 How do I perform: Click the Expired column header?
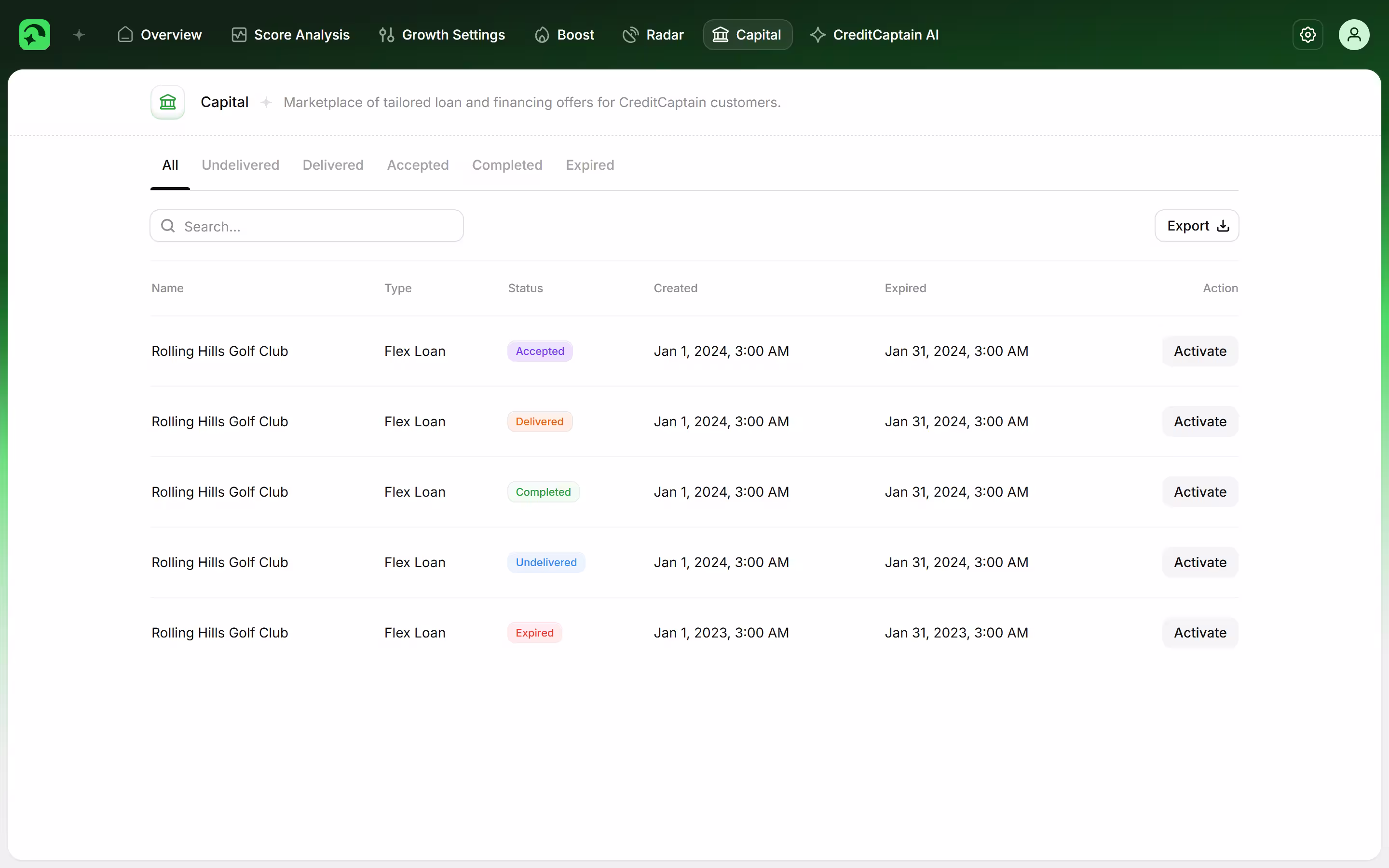click(905, 288)
